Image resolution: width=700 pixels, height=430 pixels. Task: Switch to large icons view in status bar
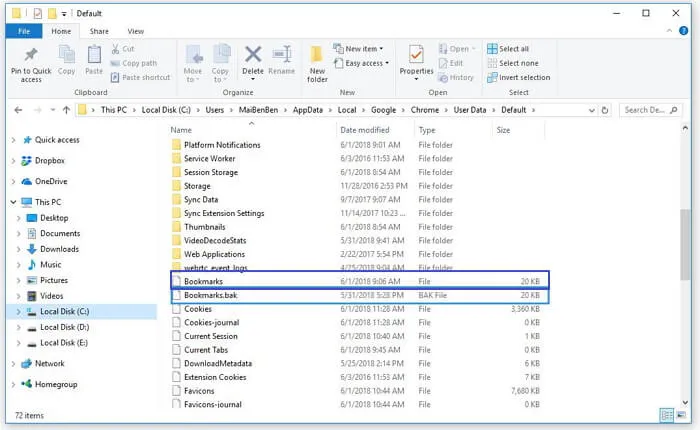pos(681,414)
